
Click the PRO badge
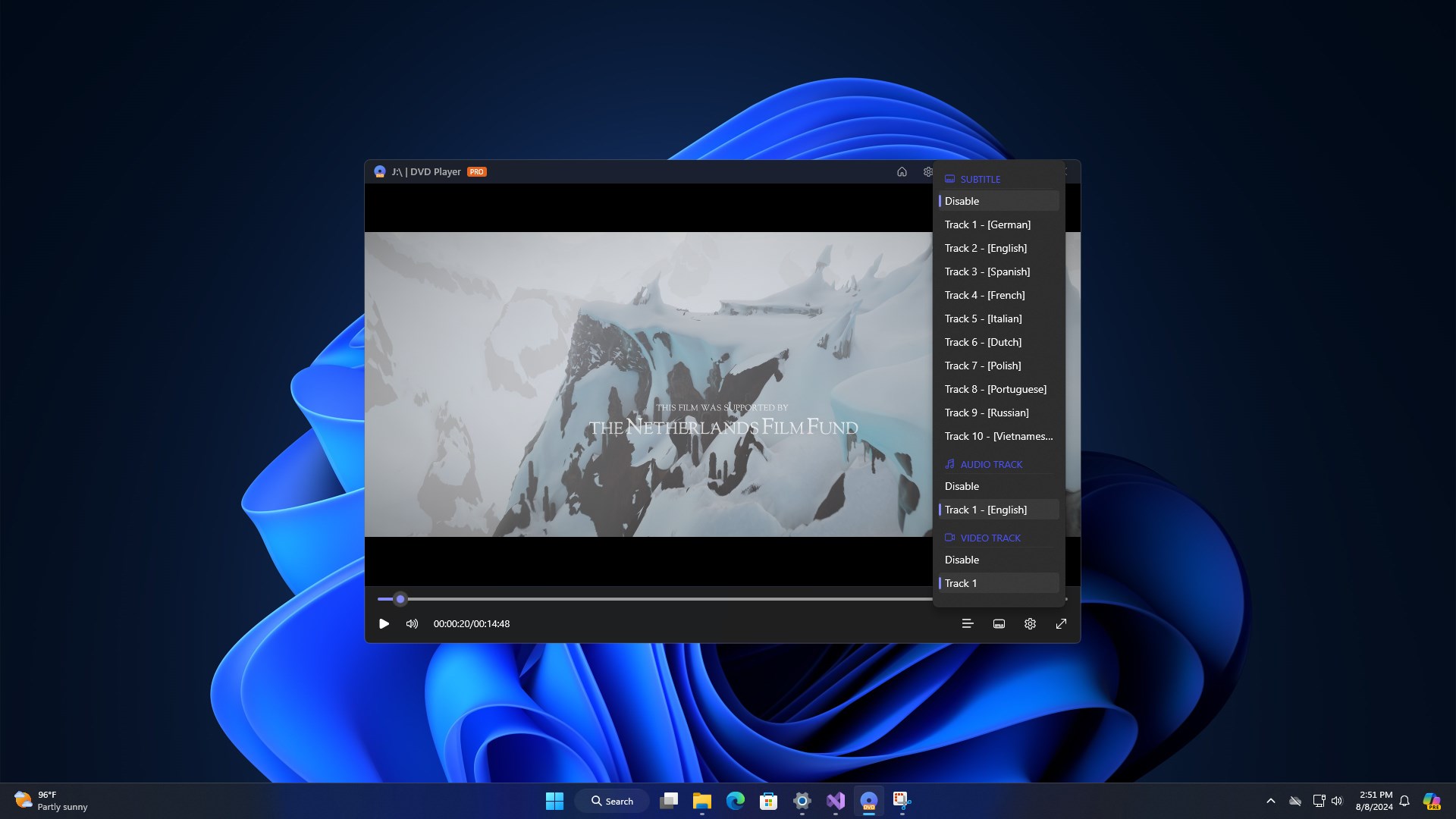tap(477, 171)
